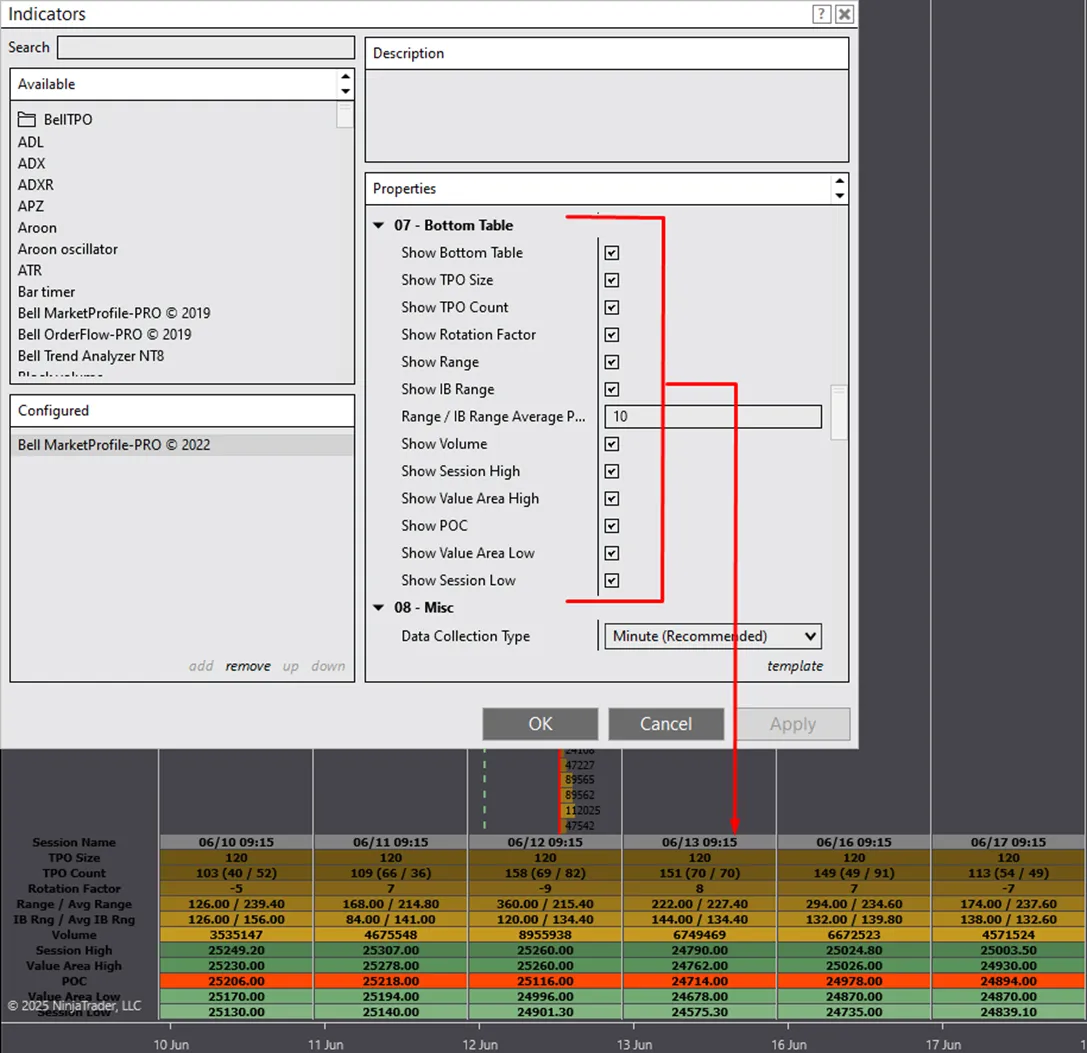This screenshot has height=1053, width=1087.
Task: Collapse the 07 - Bottom Table section
Action: click(x=379, y=226)
